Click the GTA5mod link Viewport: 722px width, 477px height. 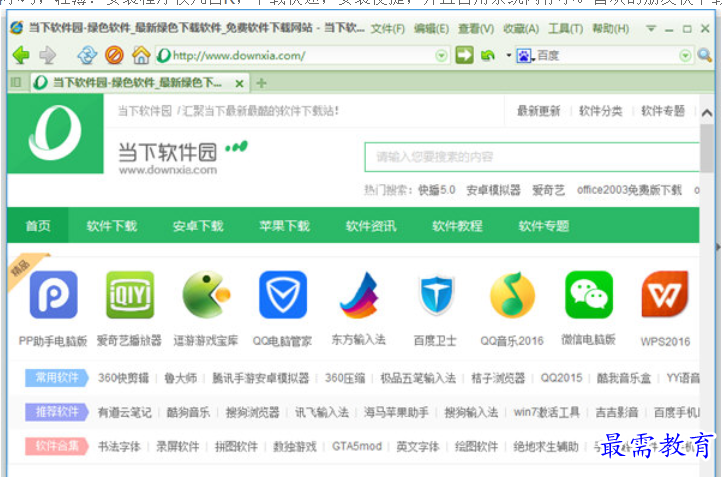pyautogui.click(x=357, y=446)
